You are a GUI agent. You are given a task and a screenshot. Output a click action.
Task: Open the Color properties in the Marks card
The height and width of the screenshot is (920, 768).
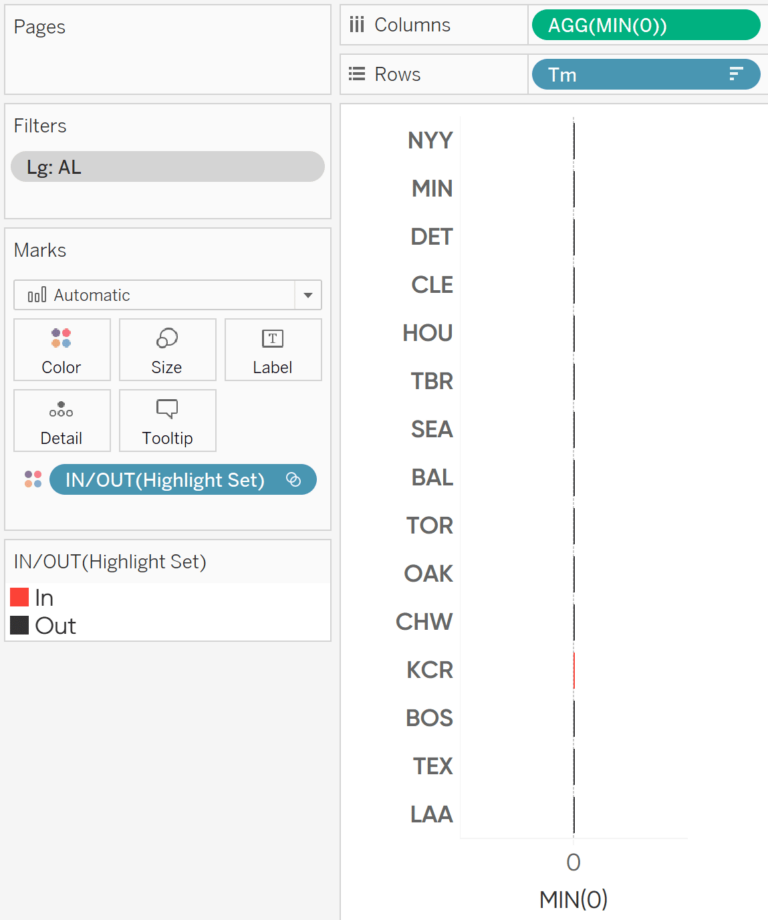click(61, 350)
